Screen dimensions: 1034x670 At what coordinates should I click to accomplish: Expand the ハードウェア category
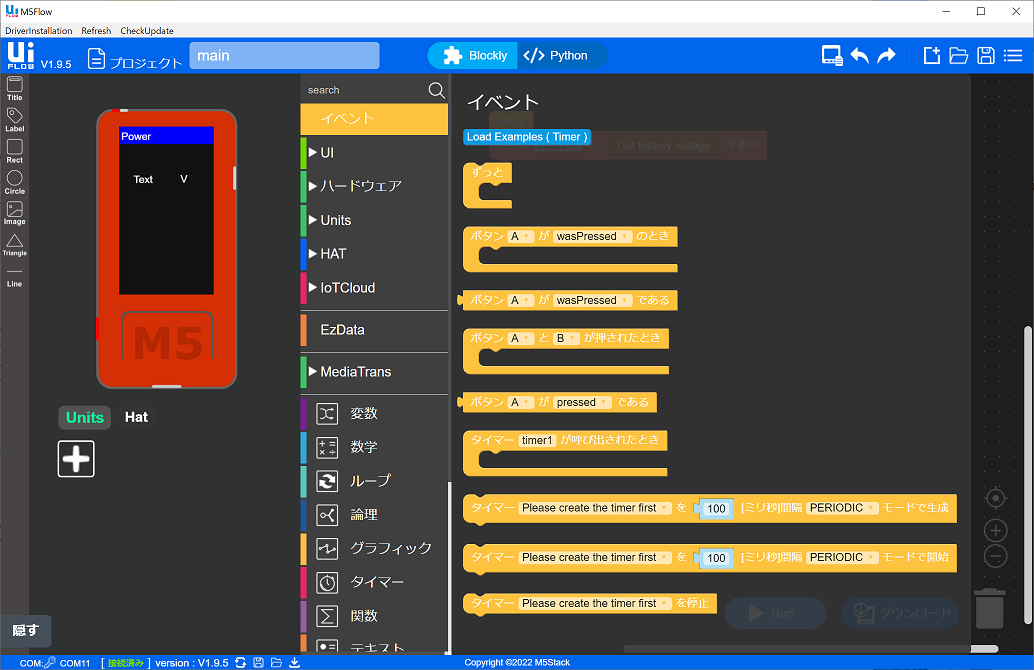point(374,186)
